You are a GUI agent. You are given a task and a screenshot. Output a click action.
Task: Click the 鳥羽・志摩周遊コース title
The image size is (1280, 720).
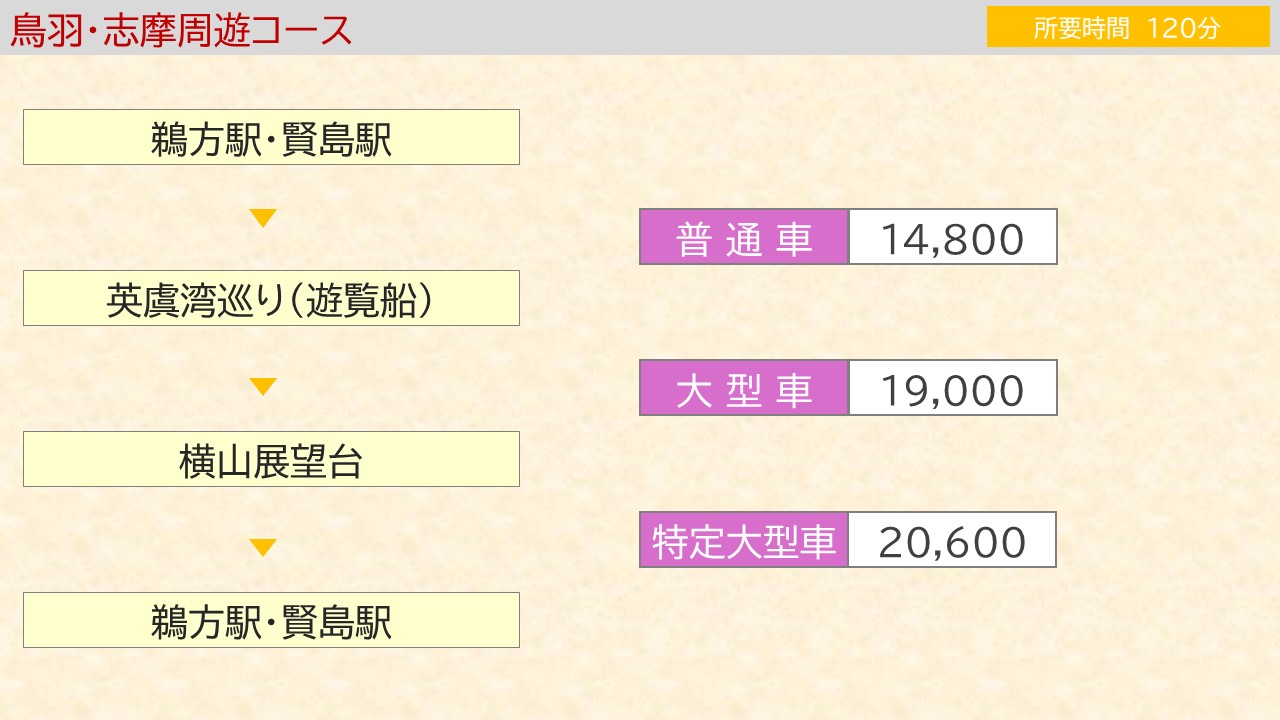(181, 29)
